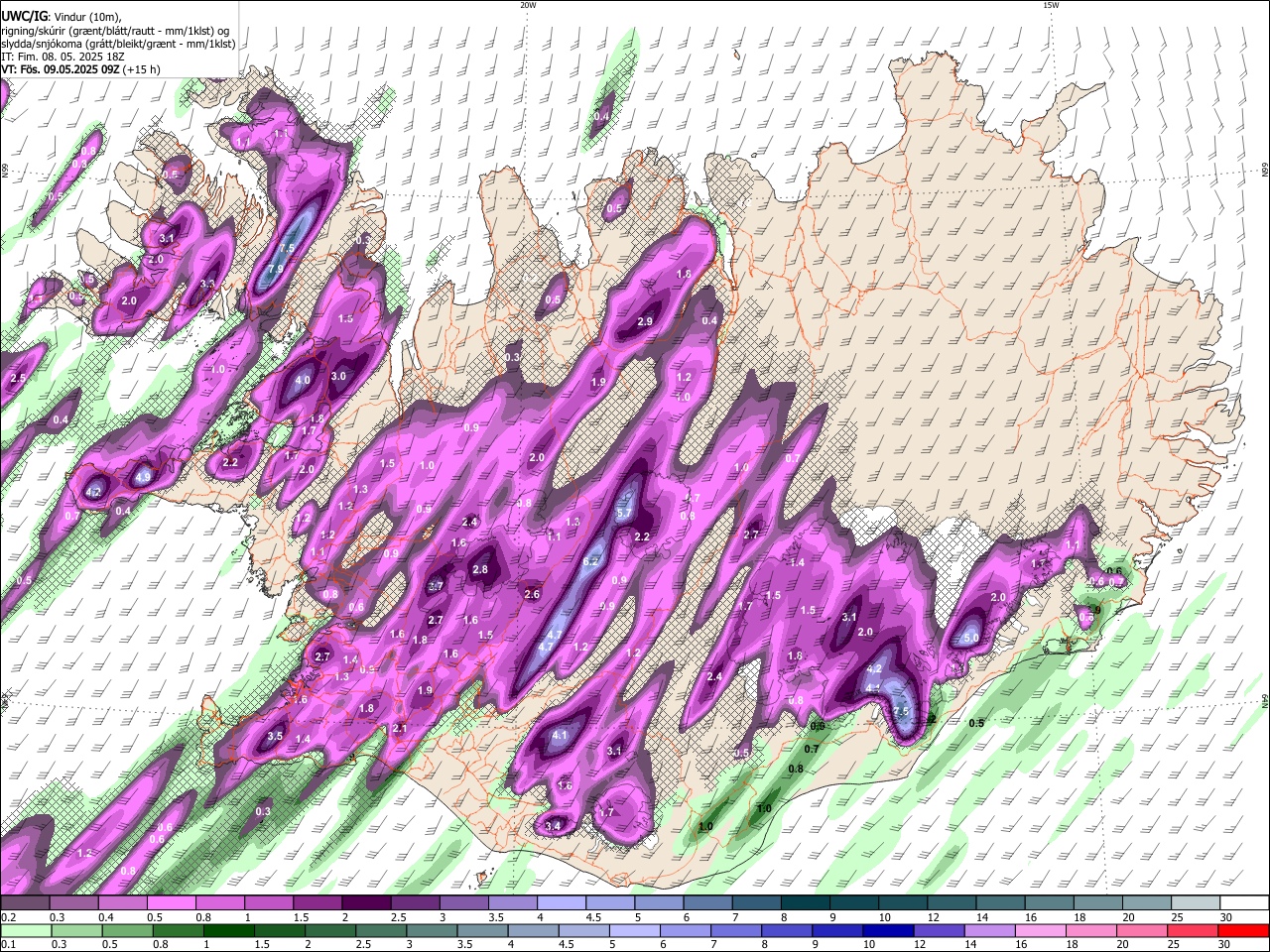This screenshot has height=952, width=1270.
Task: Click the 0.2–0.3 swatch in upper snow legend
Action: (25, 903)
